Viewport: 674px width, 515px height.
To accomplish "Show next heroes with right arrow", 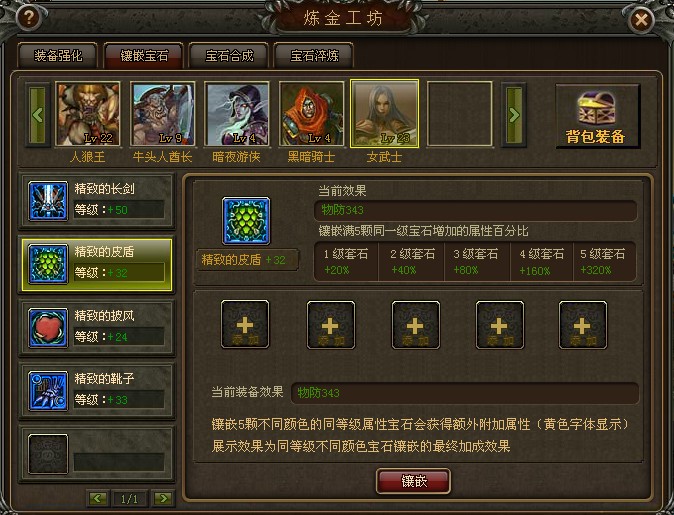I will click(514, 115).
